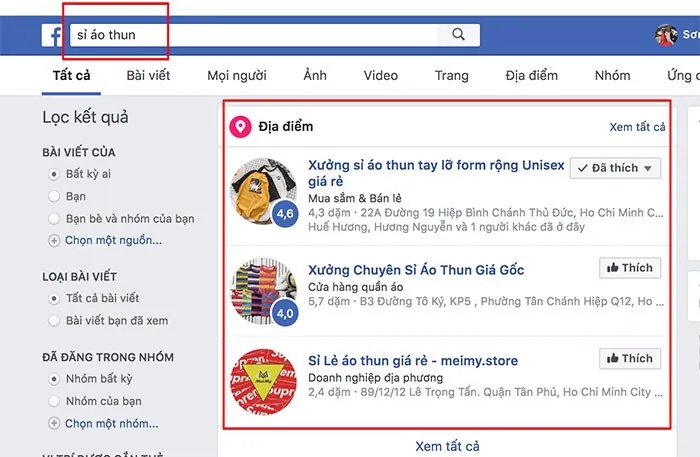Click plus icon beside Chọn một nguồn
The image size is (700, 457).
54,241
